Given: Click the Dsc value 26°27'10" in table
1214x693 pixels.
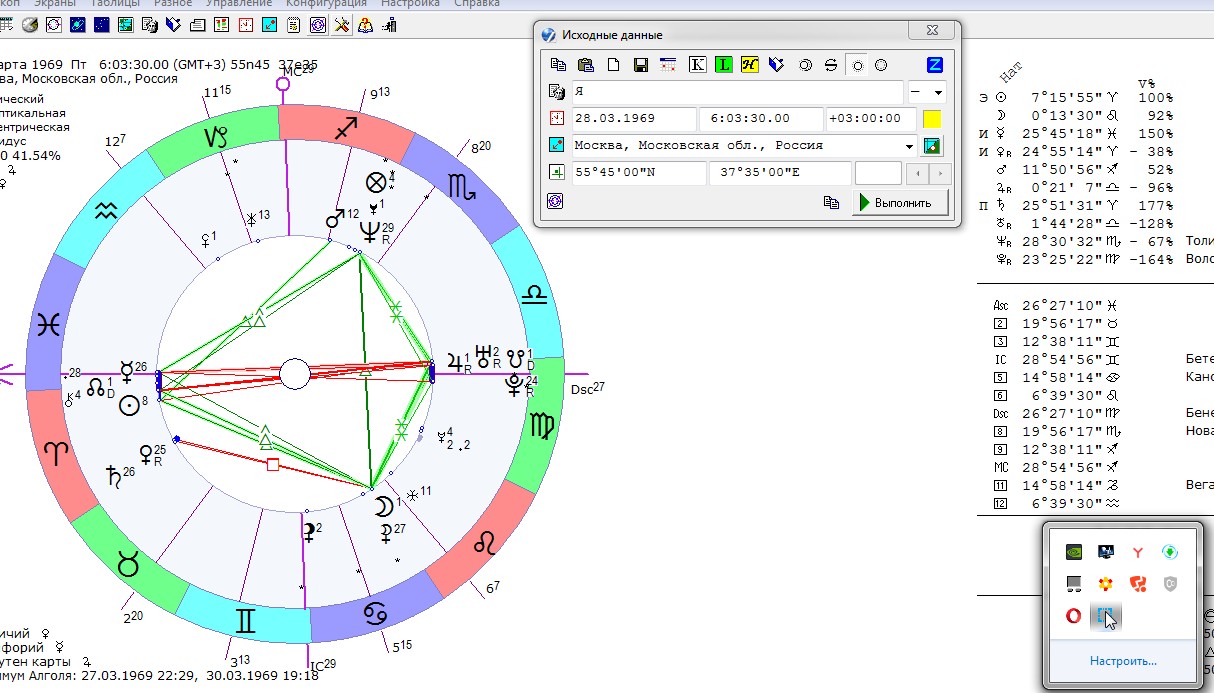Looking at the screenshot, I should tap(1062, 413).
